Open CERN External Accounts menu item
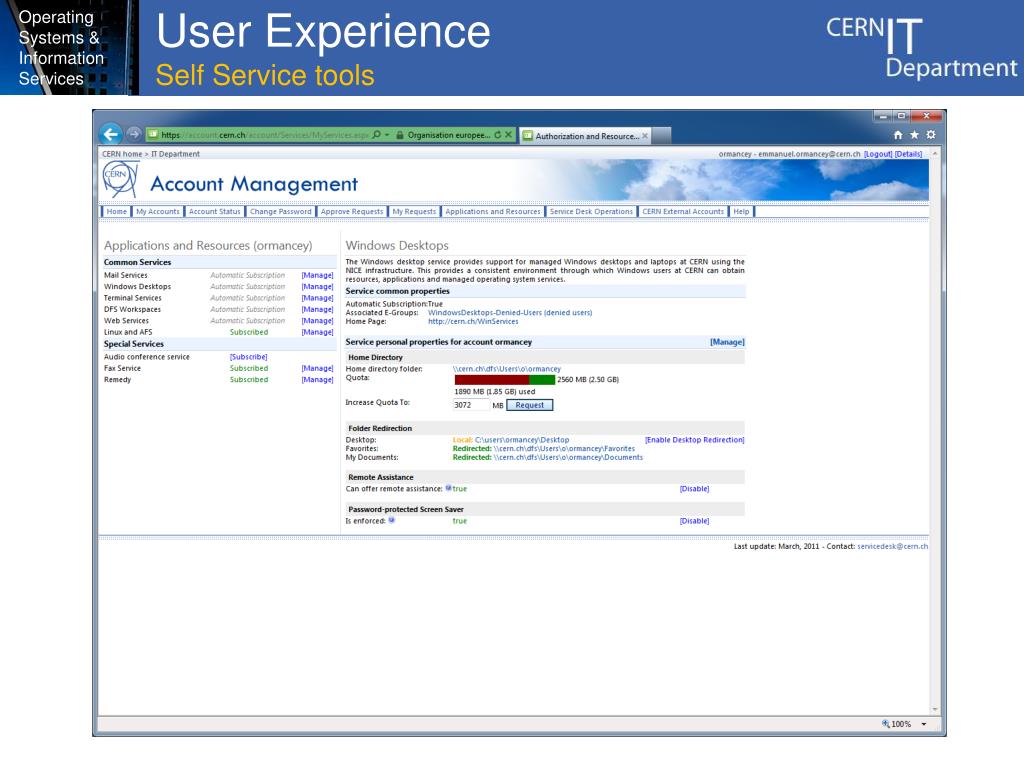Image resolution: width=1024 pixels, height=768 pixels. 683,212
